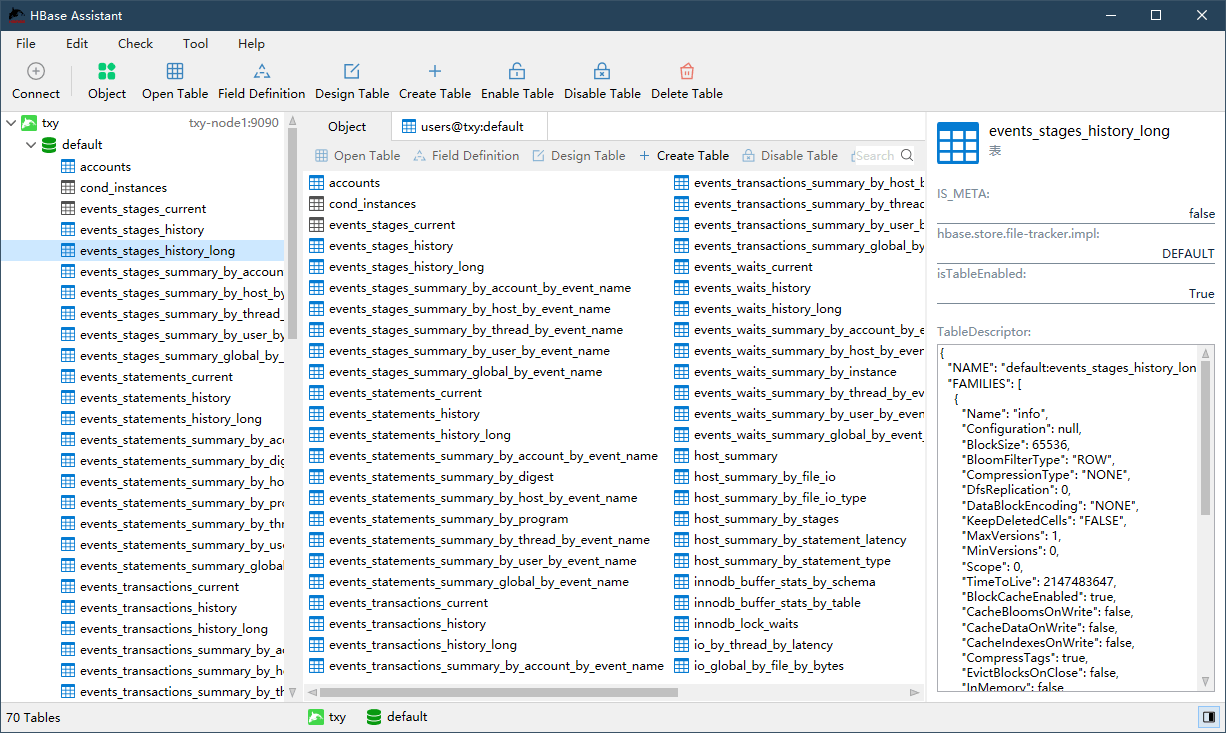Click the icon beside host_summary_by_stages
This screenshot has width=1226, height=733.
point(681,519)
